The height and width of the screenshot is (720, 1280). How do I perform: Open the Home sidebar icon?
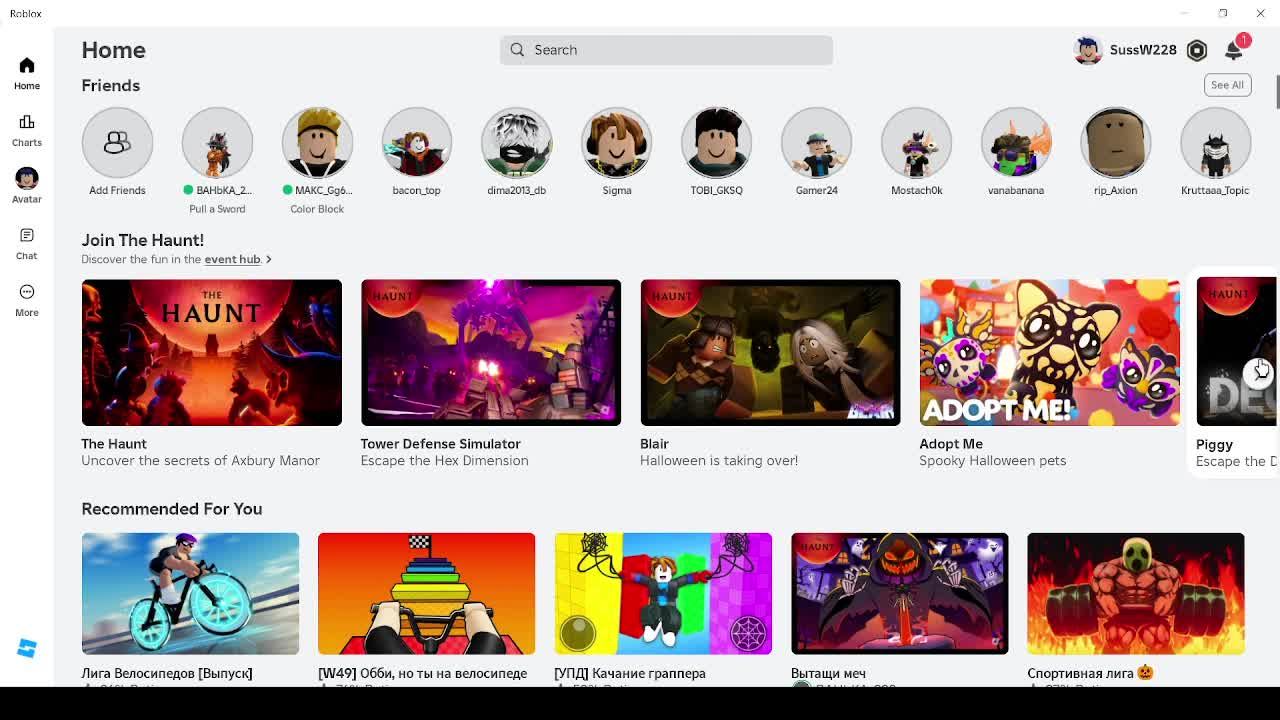(x=27, y=66)
